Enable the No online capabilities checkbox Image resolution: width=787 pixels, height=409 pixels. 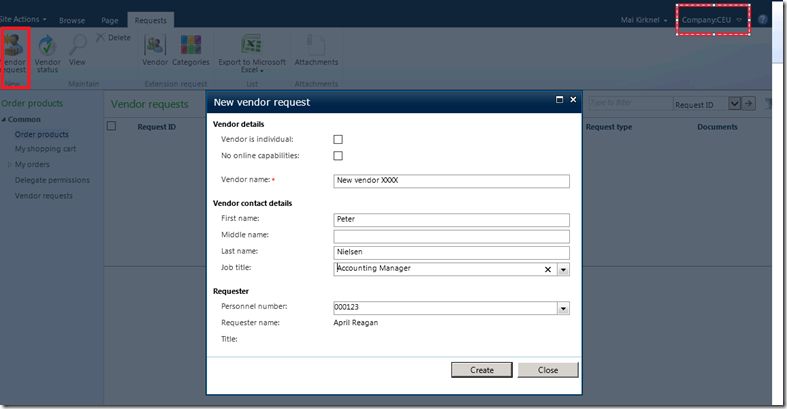click(x=338, y=156)
